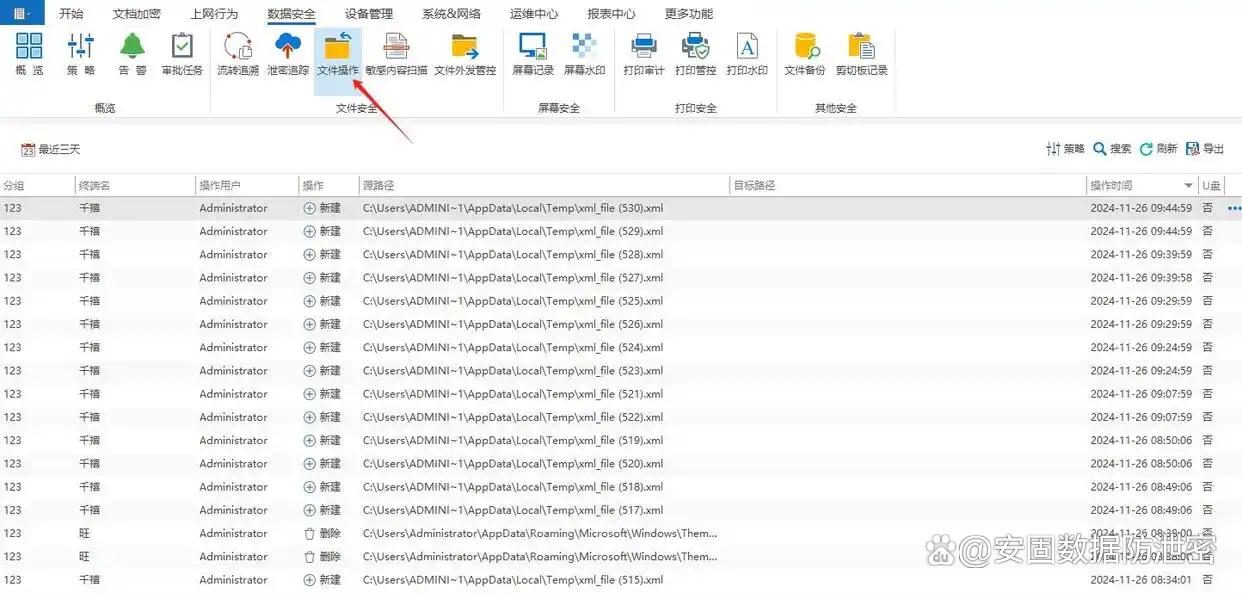Open the 屏幕记录 screen recording icon
This screenshot has height=593, width=1242.
[x=533, y=54]
